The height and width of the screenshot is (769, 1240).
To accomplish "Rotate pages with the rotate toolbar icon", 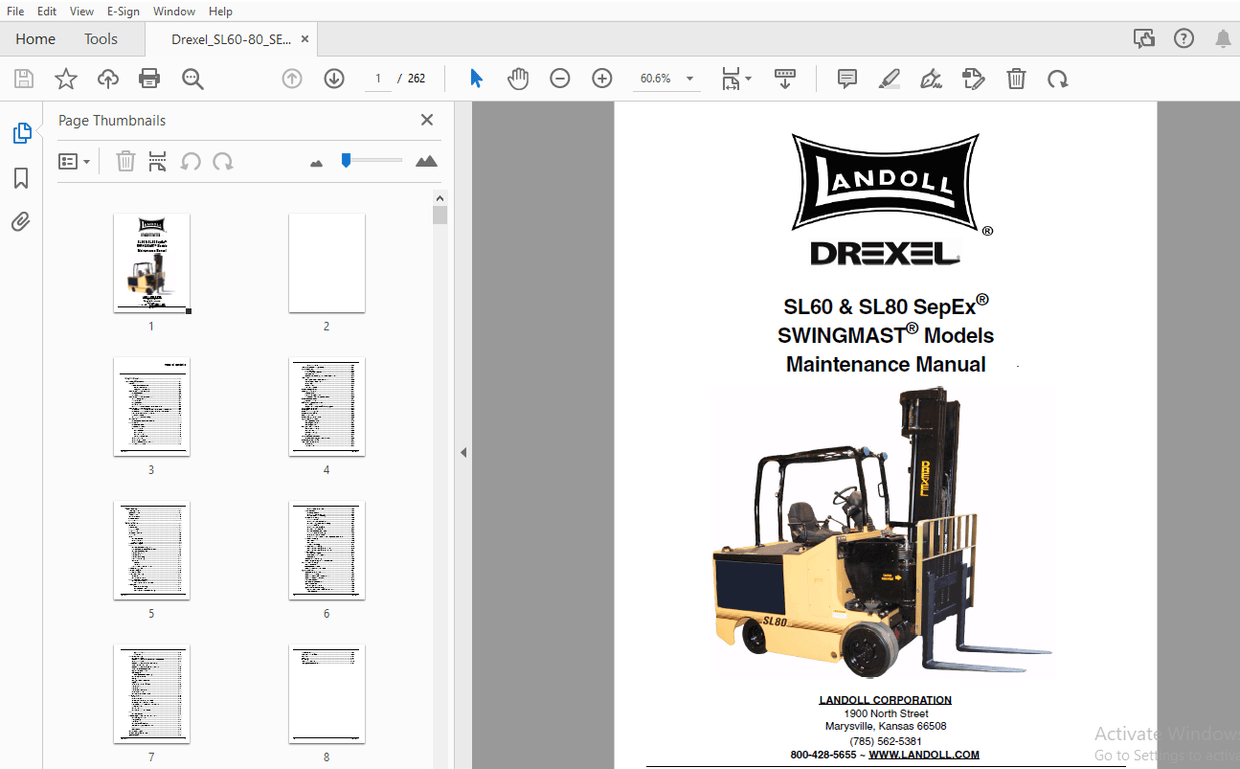I will (1059, 78).
